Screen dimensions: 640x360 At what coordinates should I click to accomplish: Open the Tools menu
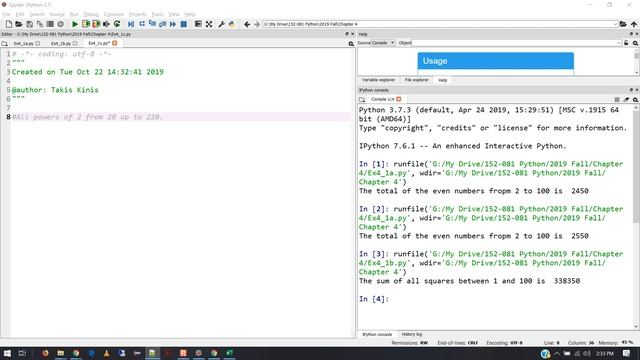157,14
